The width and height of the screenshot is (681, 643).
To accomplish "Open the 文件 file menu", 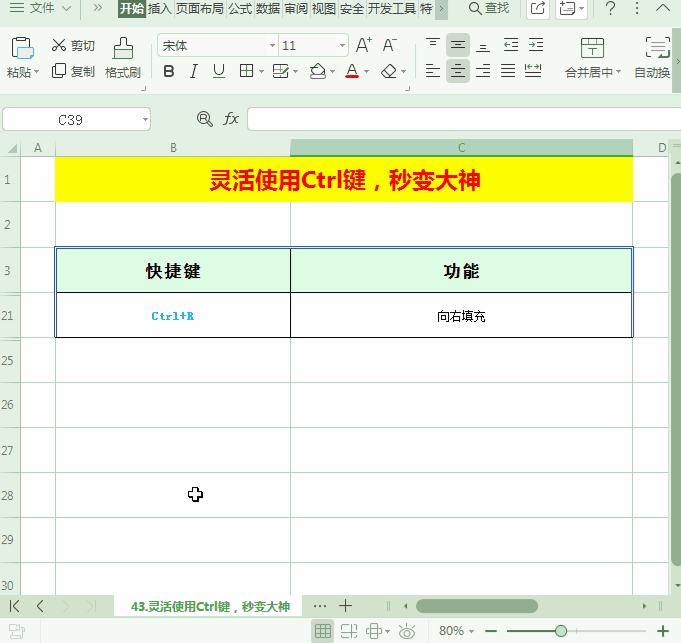I will point(40,8).
